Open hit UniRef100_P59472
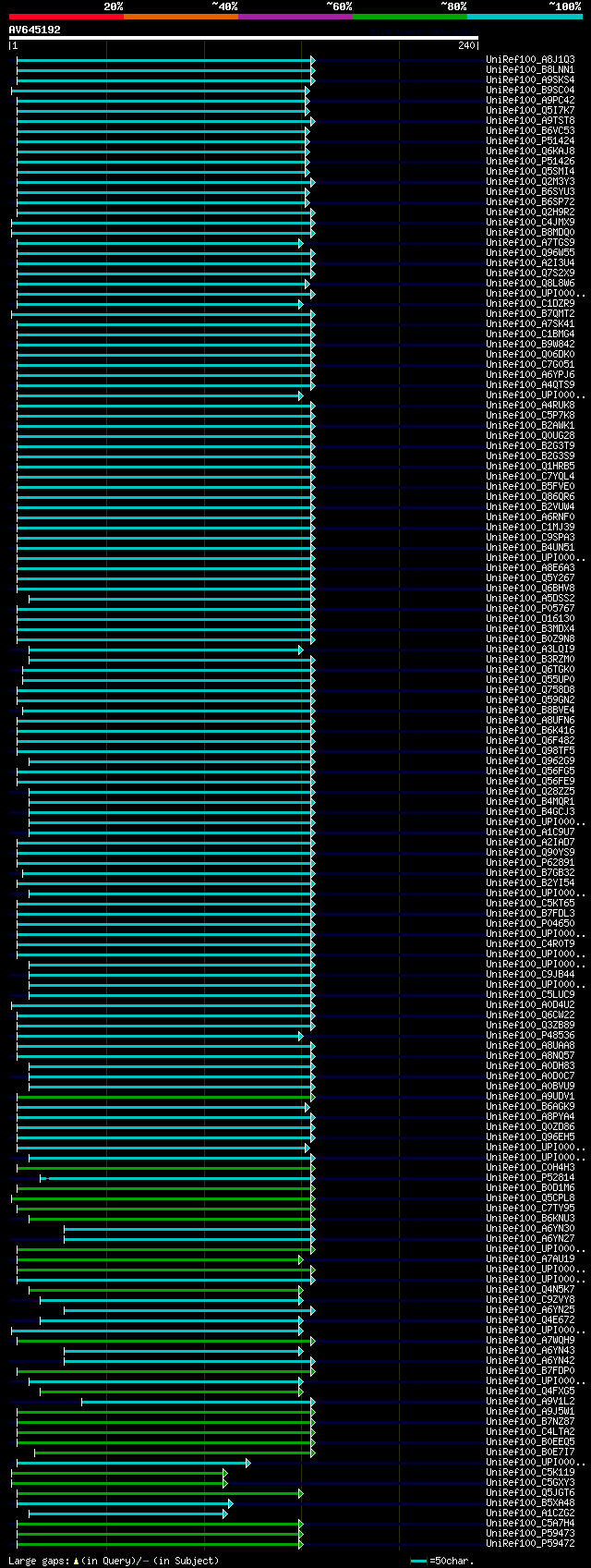 pyautogui.click(x=530, y=1544)
